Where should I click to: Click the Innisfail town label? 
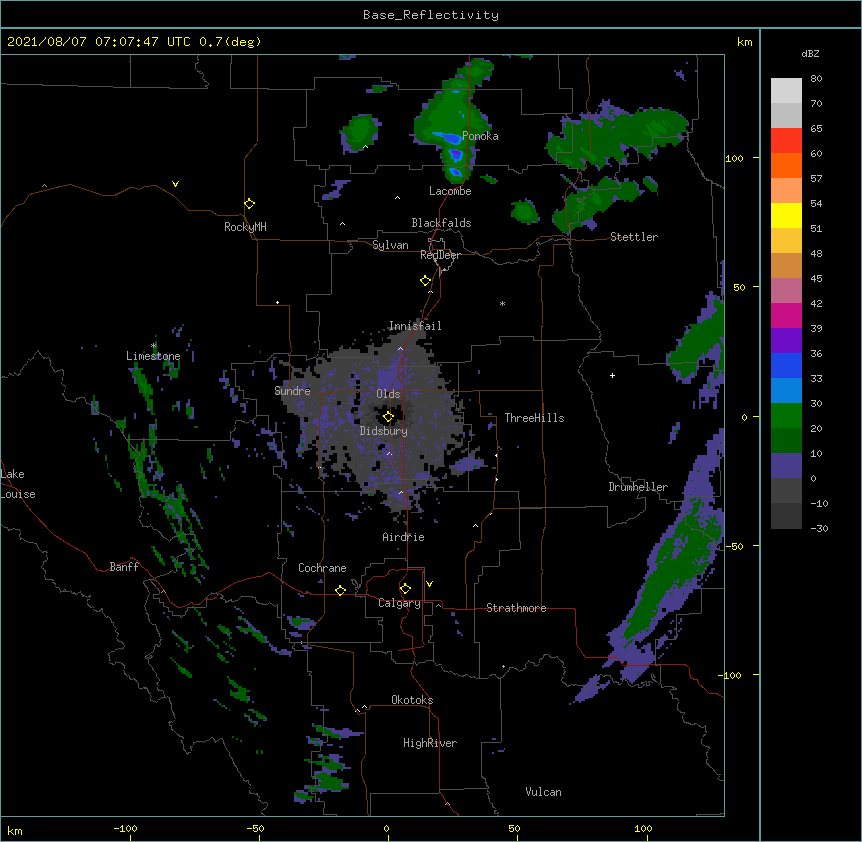(415, 326)
